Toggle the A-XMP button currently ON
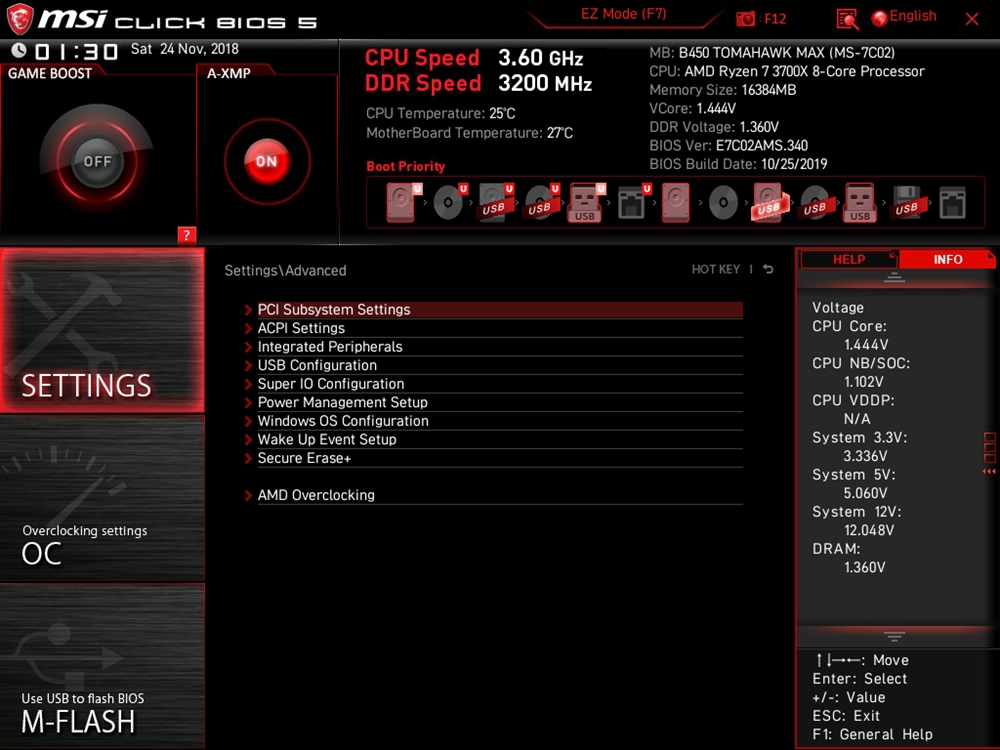The width and height of the screenshot is (1000, 750). 267,161
